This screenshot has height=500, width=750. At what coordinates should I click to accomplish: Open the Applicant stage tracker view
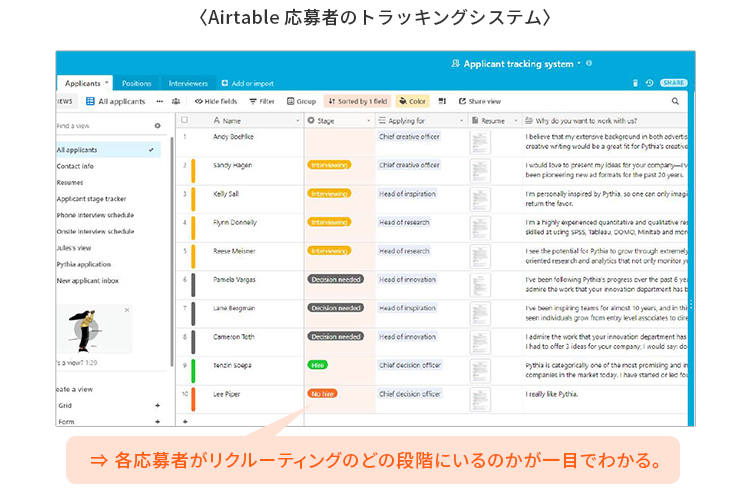coord(91,199)
